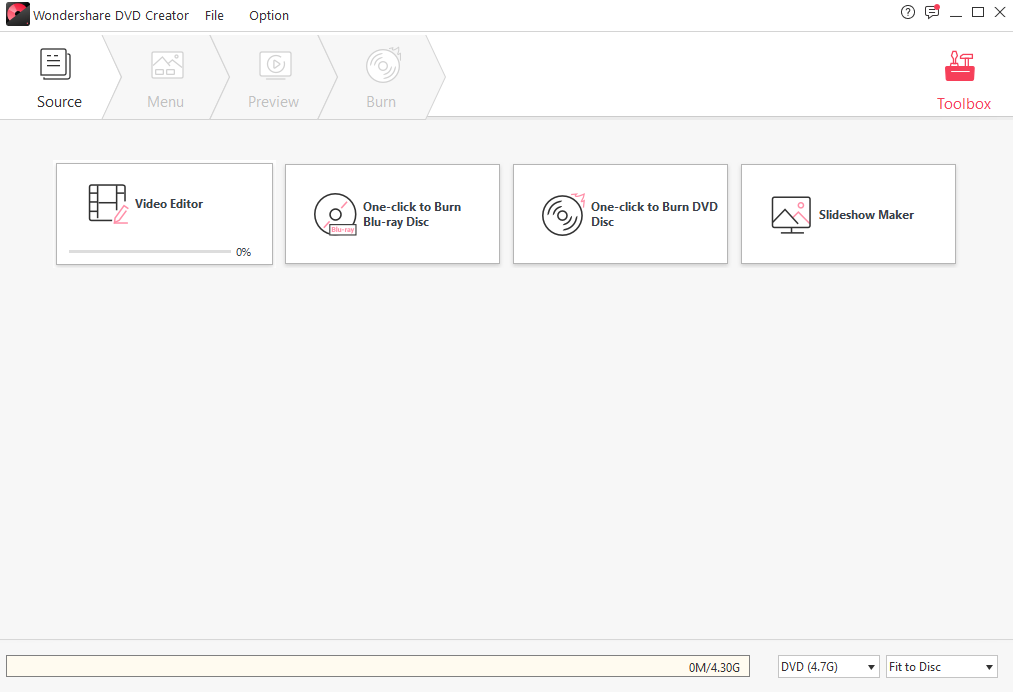Click the Source step icon

(x=56, y=64)
